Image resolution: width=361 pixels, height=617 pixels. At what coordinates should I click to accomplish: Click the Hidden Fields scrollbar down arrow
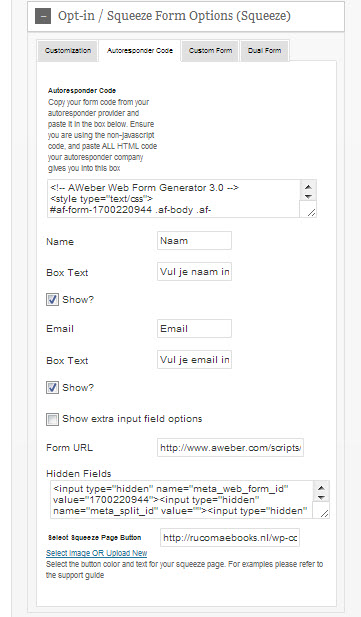(x=321, y=497)
